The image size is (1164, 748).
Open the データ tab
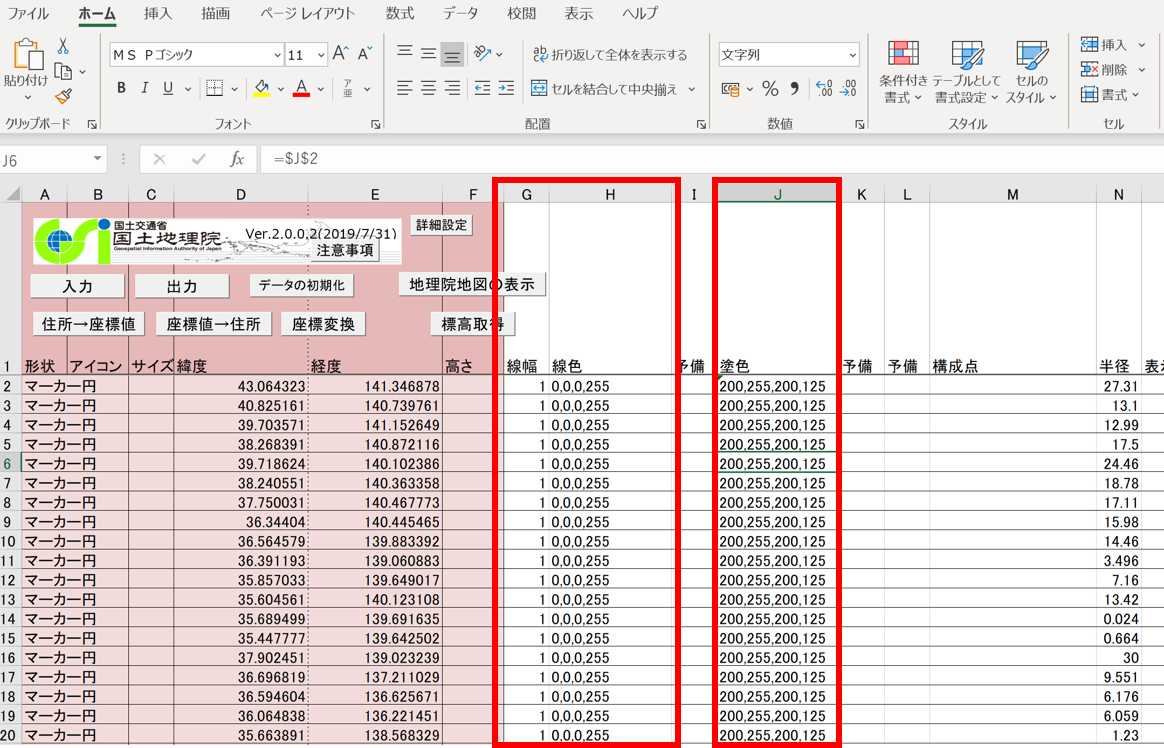pos(460,13)
